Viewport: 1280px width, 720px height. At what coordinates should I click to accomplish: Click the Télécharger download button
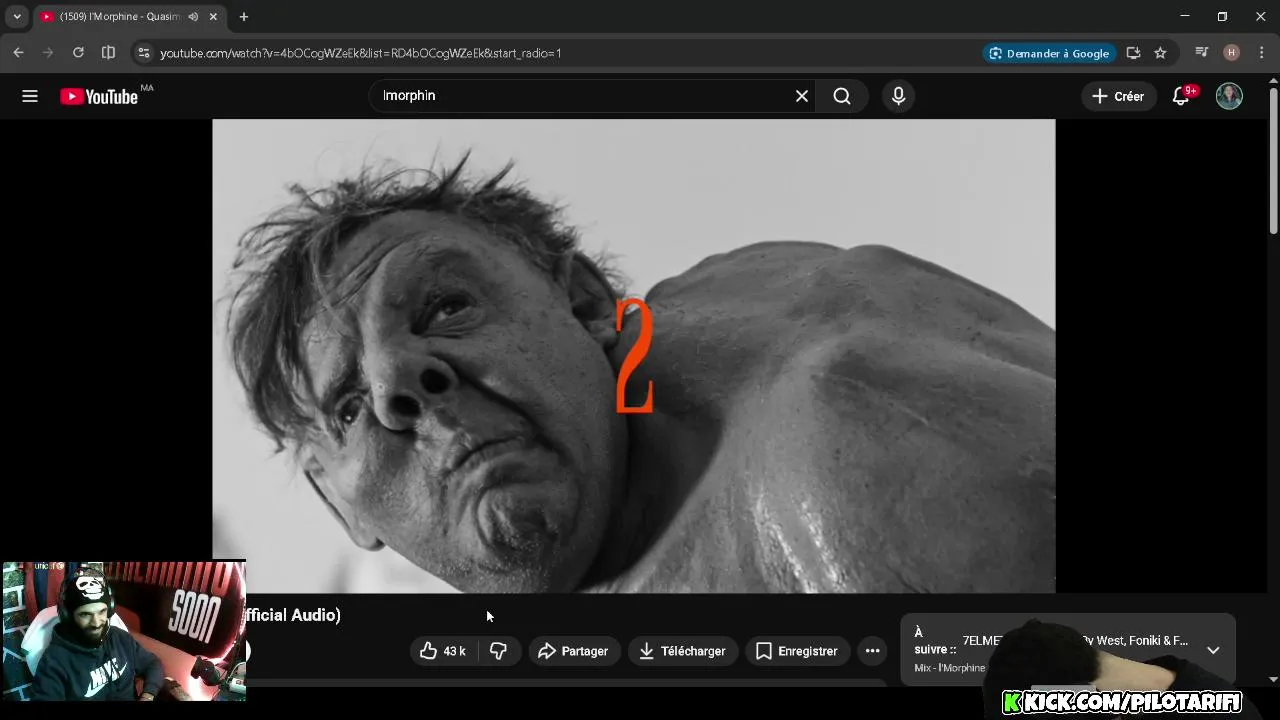click(x=683, y=651)
